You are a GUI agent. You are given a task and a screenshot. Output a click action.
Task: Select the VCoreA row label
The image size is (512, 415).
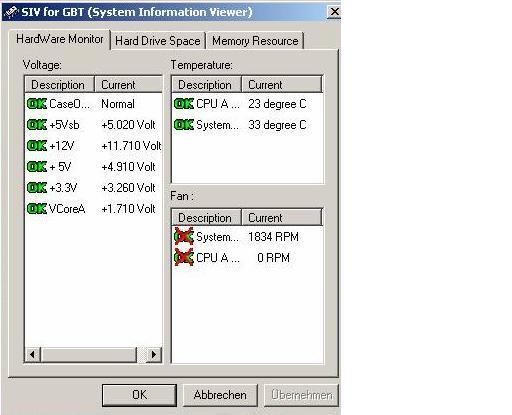[x=67, y=209]
